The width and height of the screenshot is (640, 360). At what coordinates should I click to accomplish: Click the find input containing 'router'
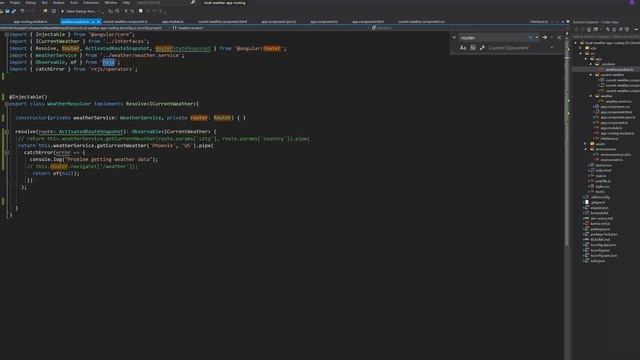coord(494,38)
